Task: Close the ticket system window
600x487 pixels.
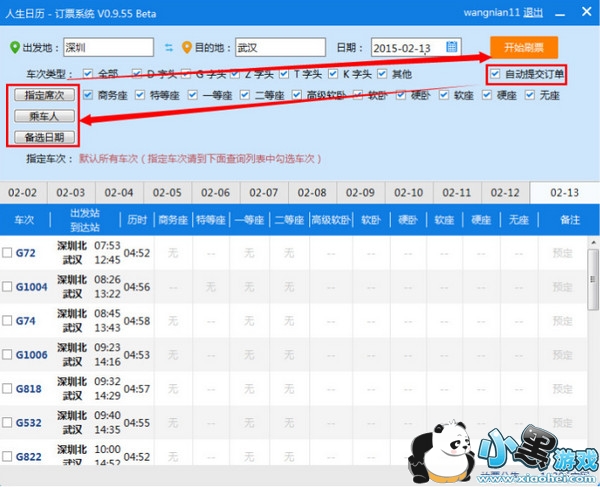Action: point(587,11)
